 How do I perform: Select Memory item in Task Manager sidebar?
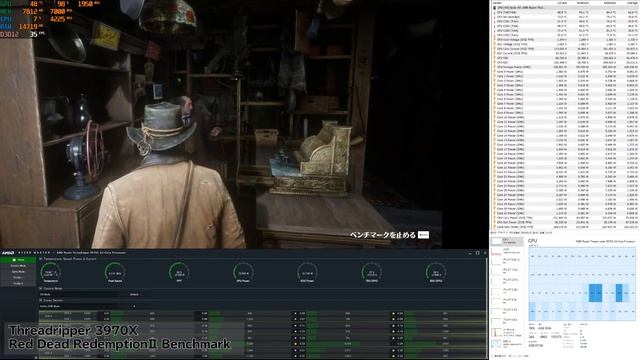click(507, 251)
